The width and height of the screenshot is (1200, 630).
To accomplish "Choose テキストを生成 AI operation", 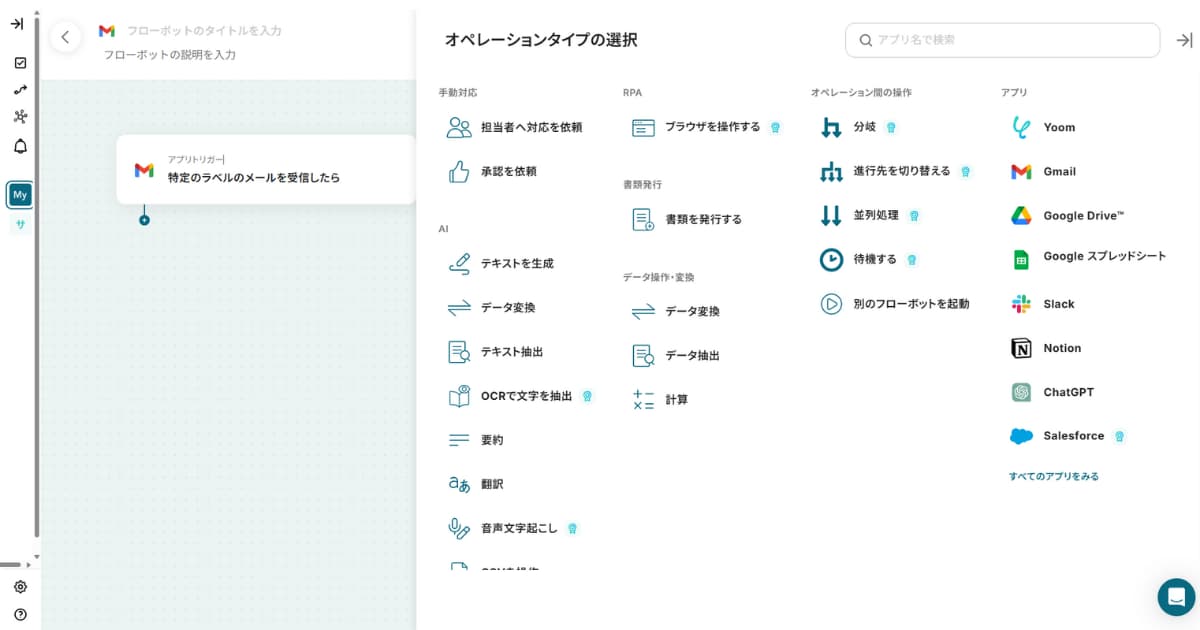I will pyautogui.click(x=516, y=263).
